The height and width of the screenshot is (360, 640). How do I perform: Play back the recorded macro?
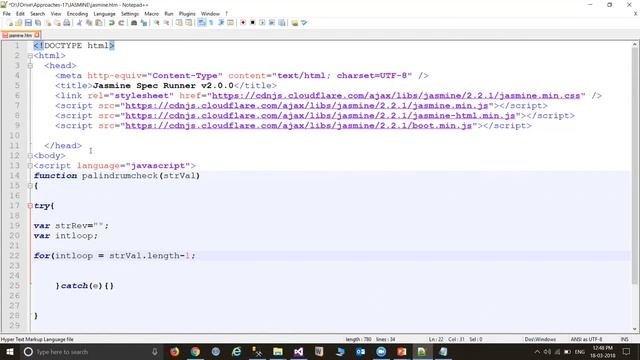point(262,23)
